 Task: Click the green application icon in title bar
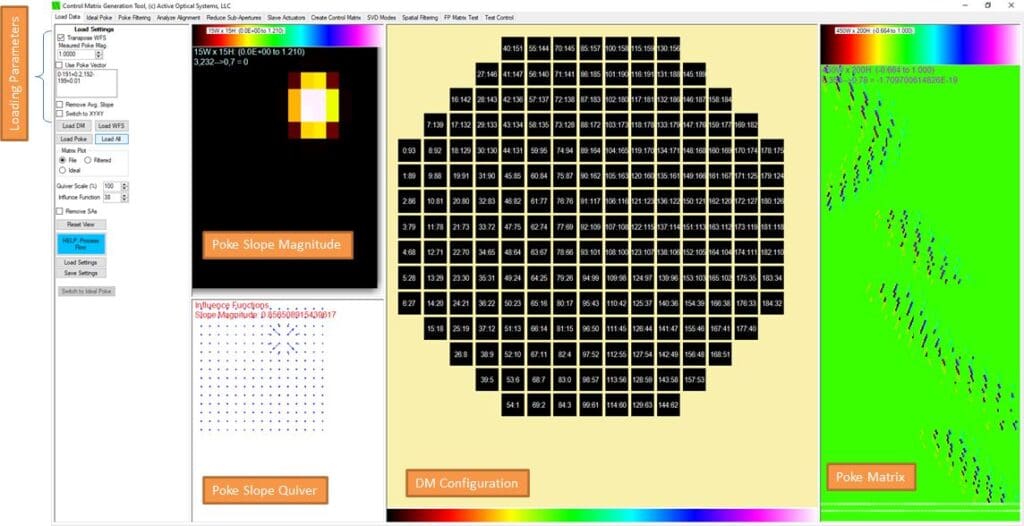57,5
